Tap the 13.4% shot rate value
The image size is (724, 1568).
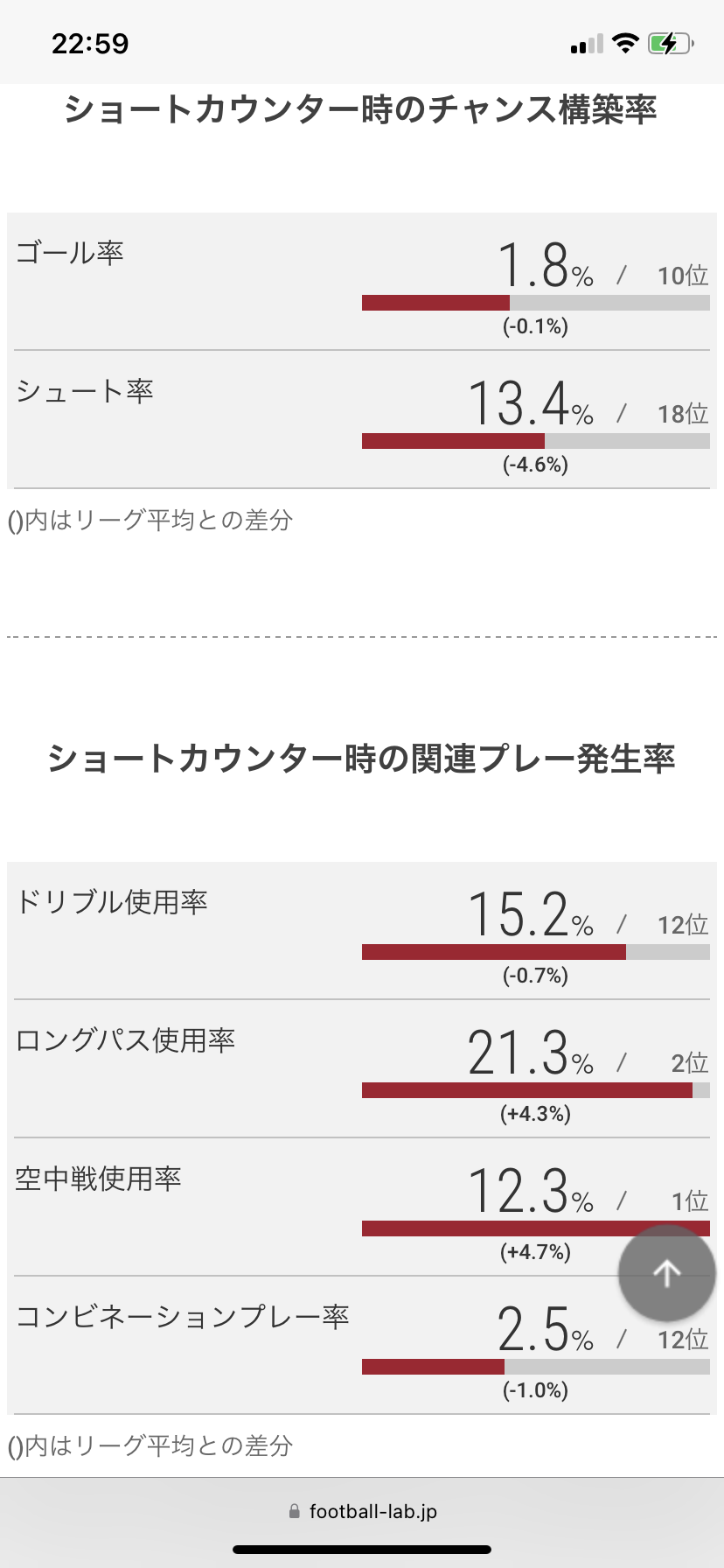[x=531, y=403]
